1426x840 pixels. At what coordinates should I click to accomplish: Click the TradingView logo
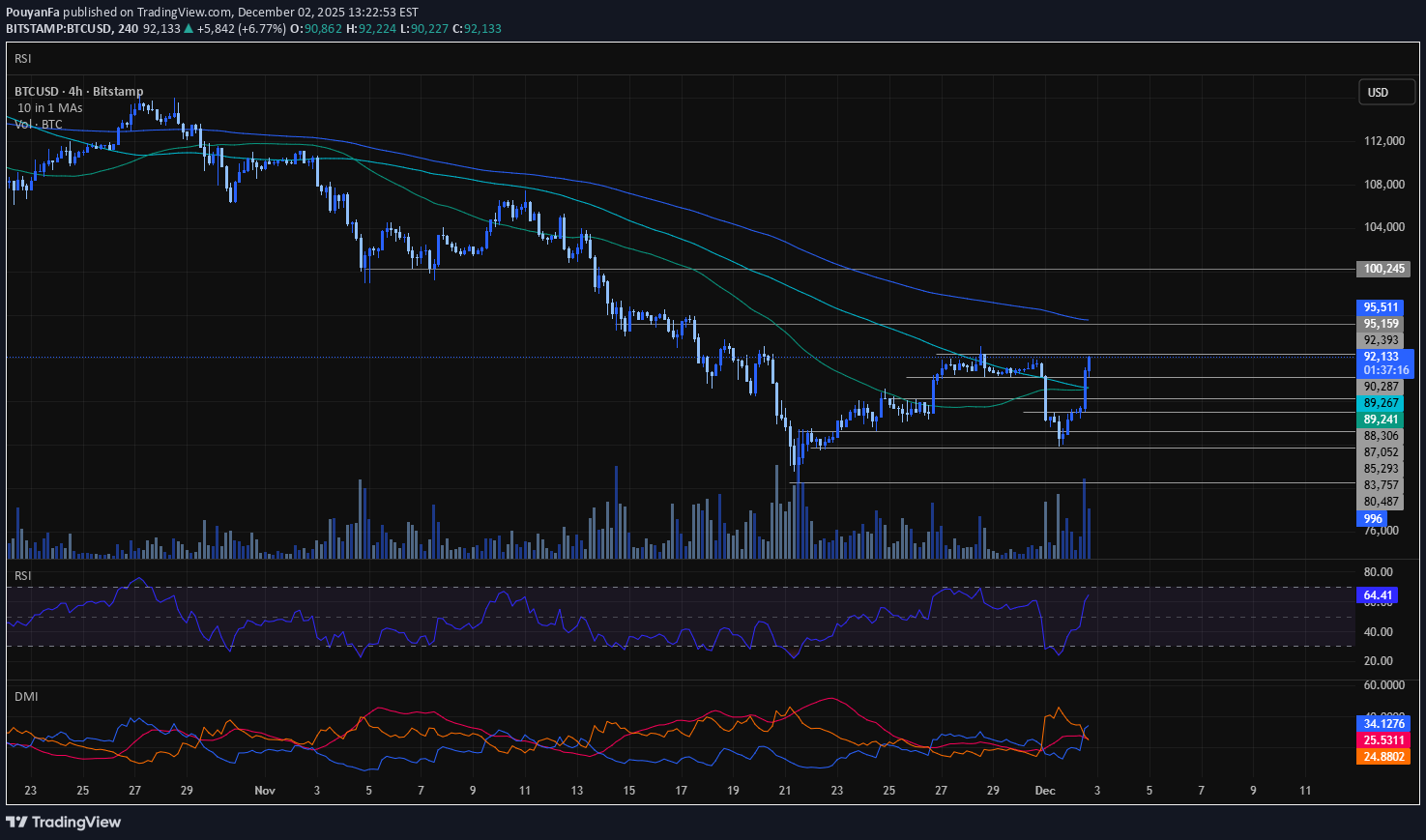click(64, 822)
